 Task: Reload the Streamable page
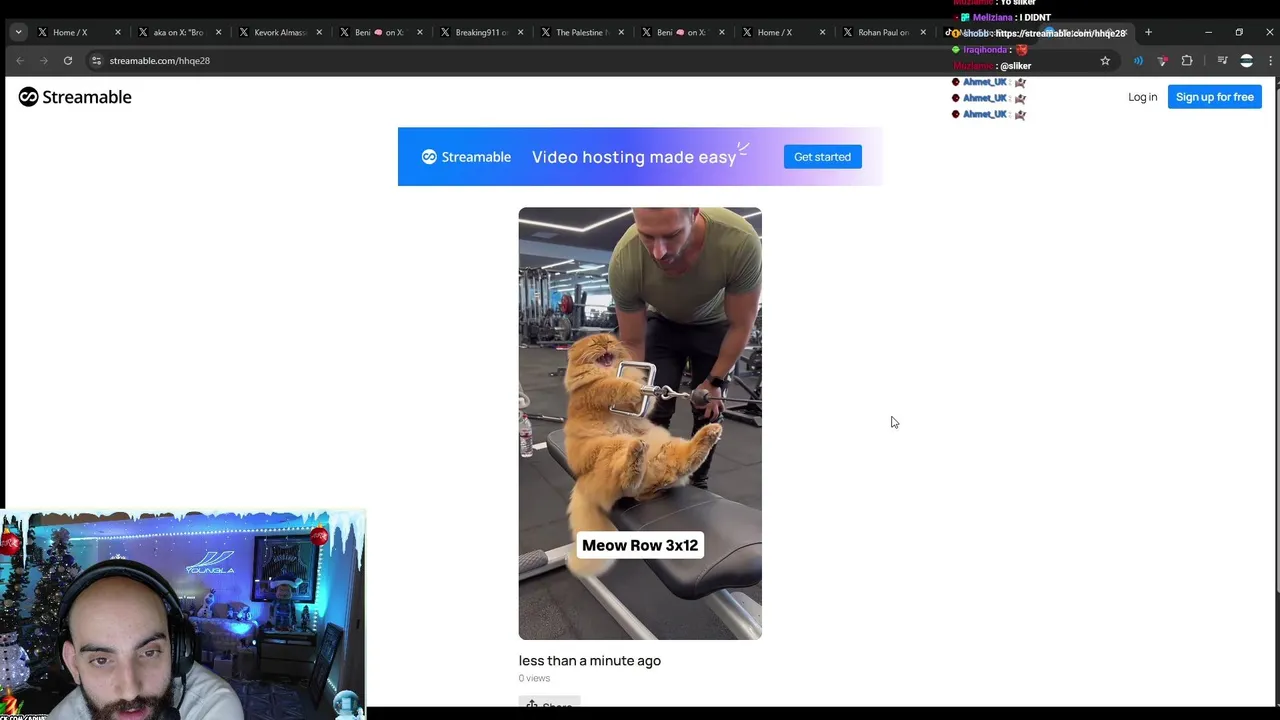point(68,61)
